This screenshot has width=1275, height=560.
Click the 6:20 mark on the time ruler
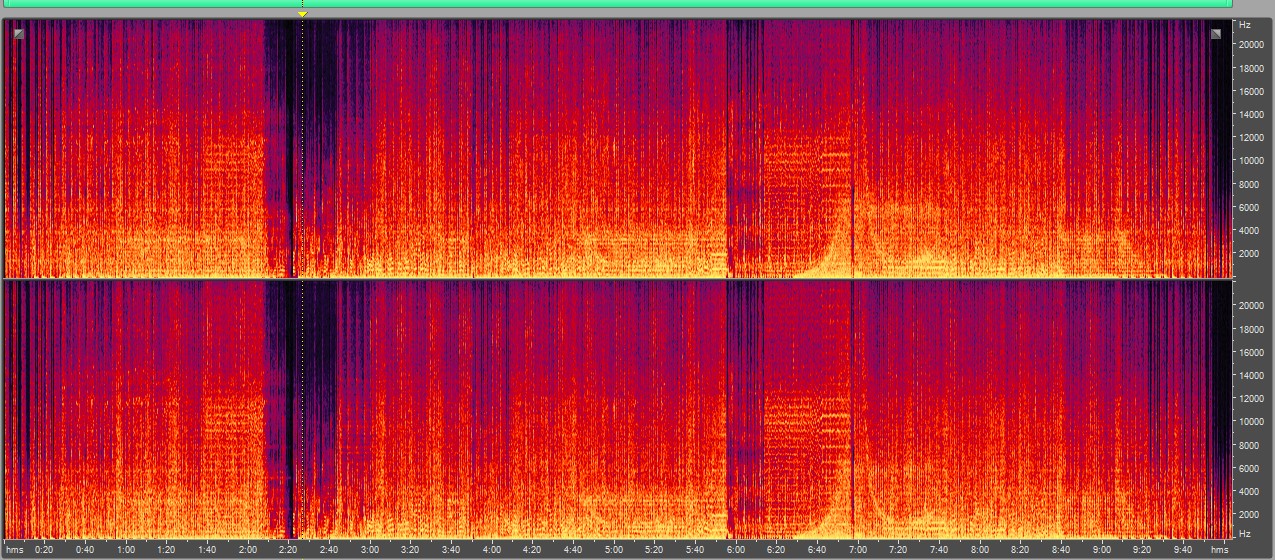click(x=776, y=550)
